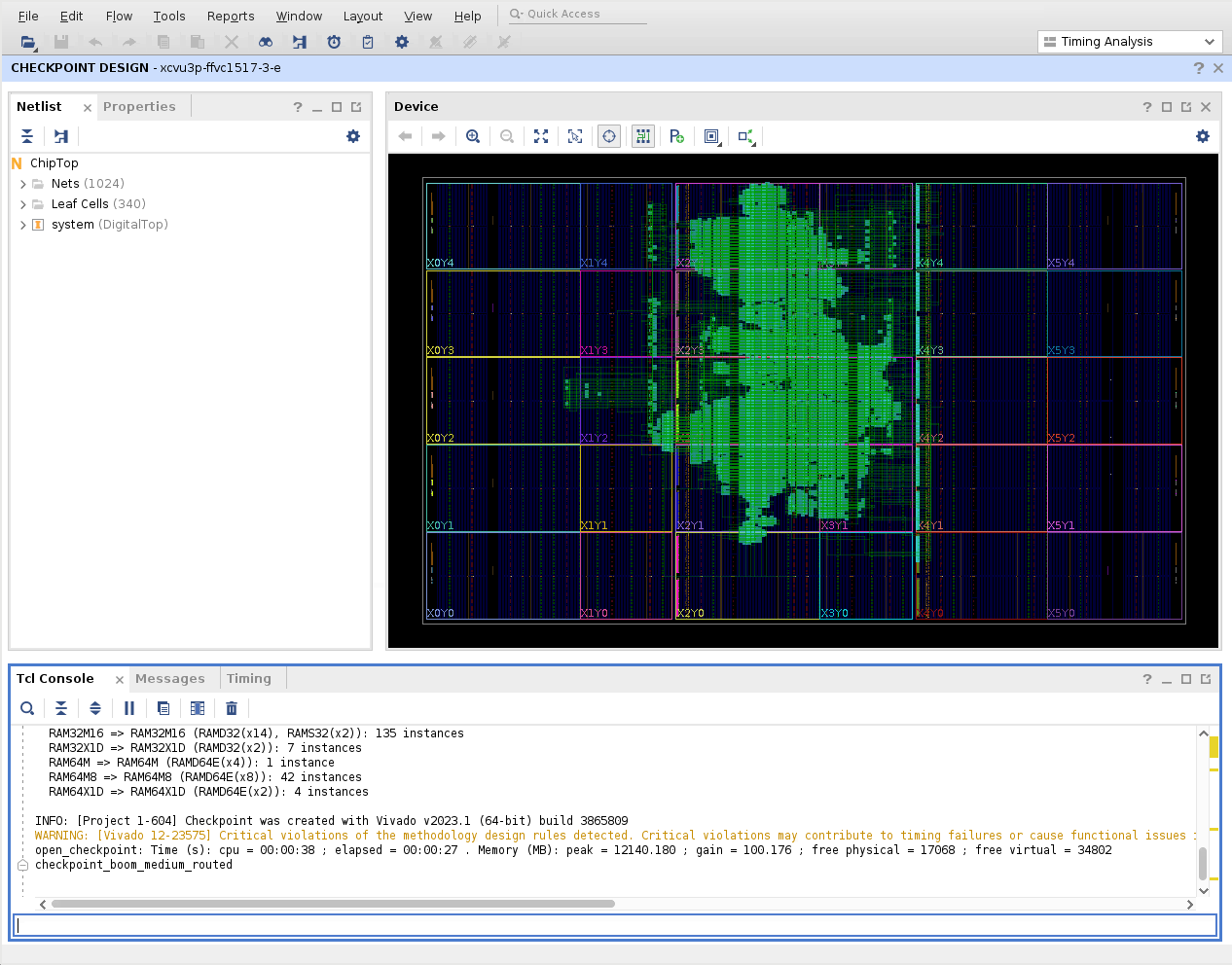The width and height of the screenshot is (1232, 965).
Task: Open help for the Device panel
Action: point(1147,107)
